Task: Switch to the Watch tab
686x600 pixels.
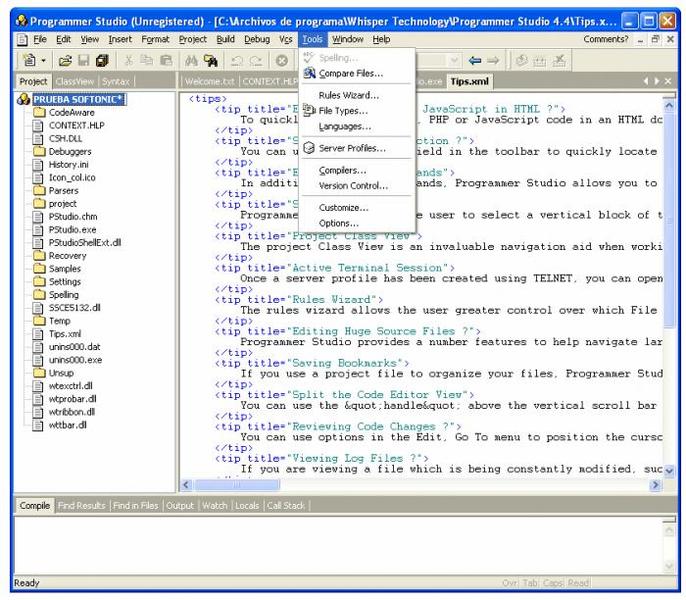Action: [x=214, y=505]
